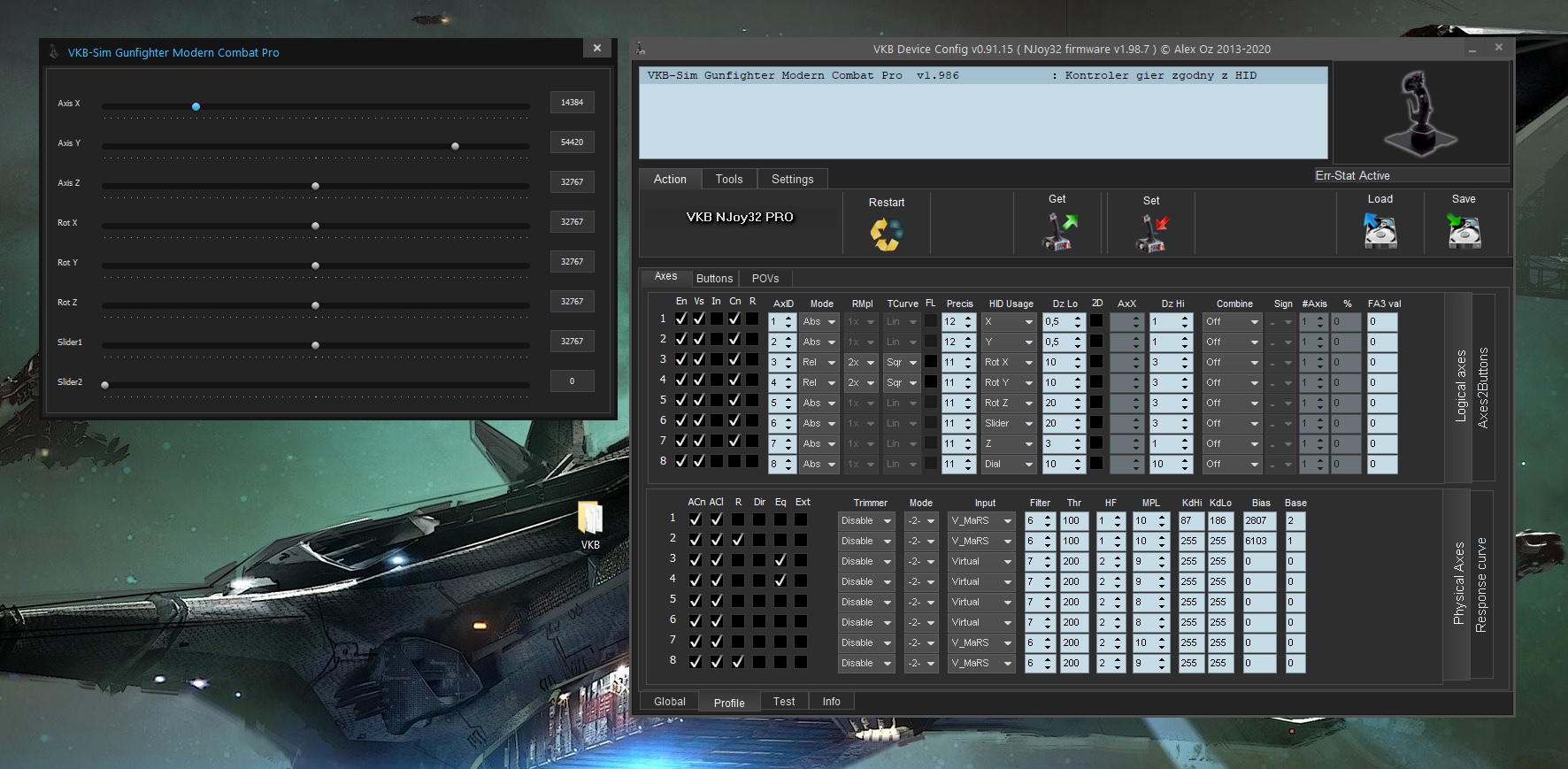
Task: Click Axis X value field 14384
Action: (572, 103)
